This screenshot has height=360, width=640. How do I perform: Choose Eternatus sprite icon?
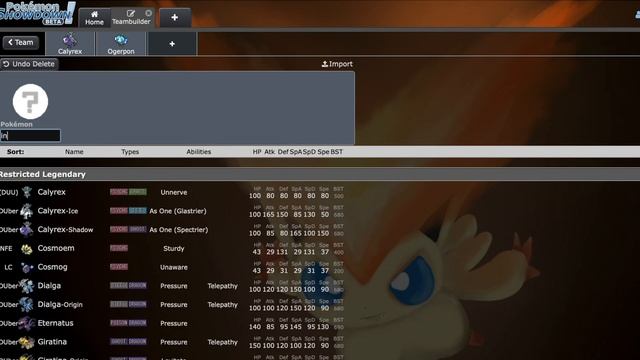27,323
